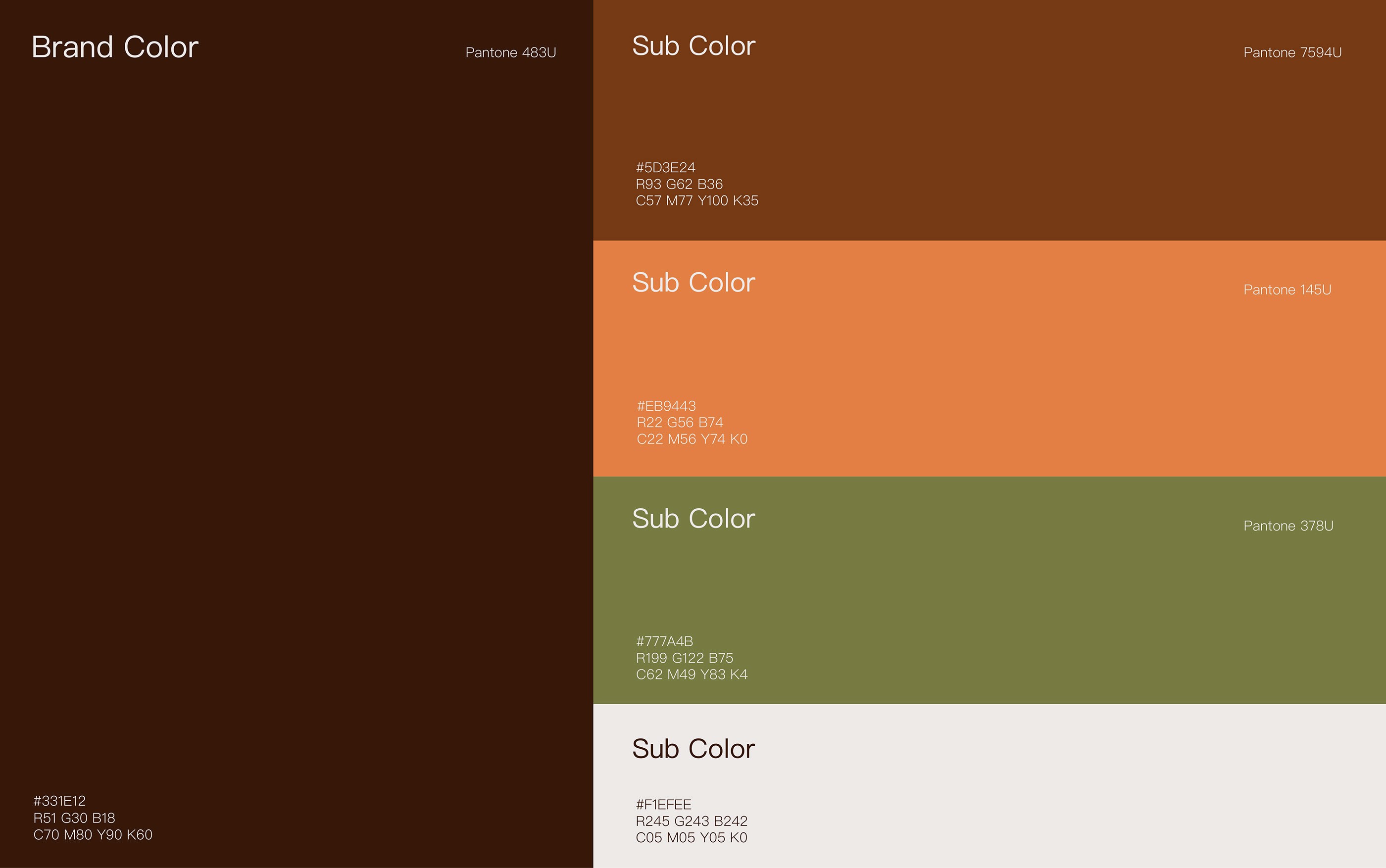The image size is (1386, 868).
Task: Click the #777A4B hex code
Action: 664,641
